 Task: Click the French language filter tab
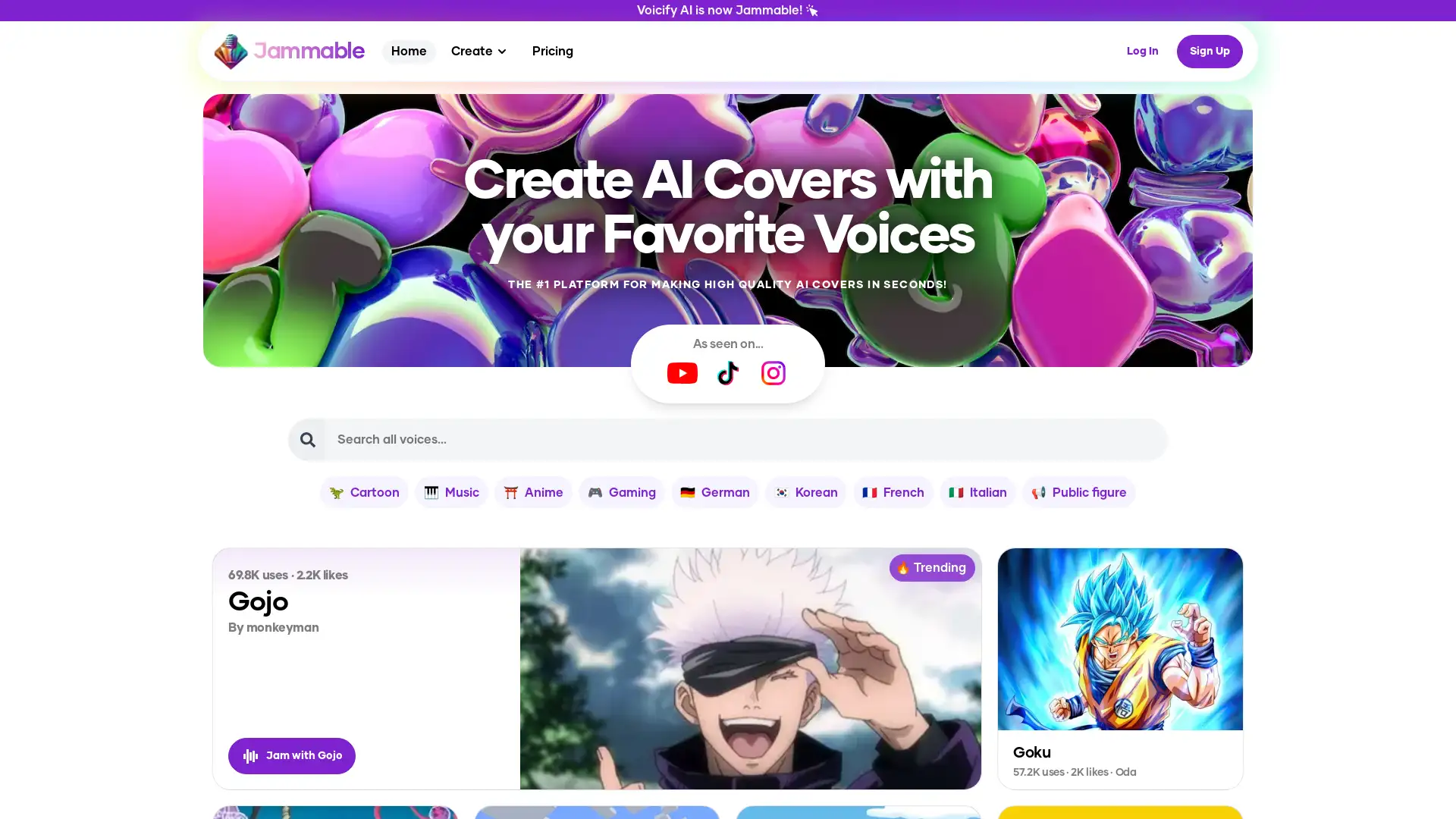click(892, 492)
